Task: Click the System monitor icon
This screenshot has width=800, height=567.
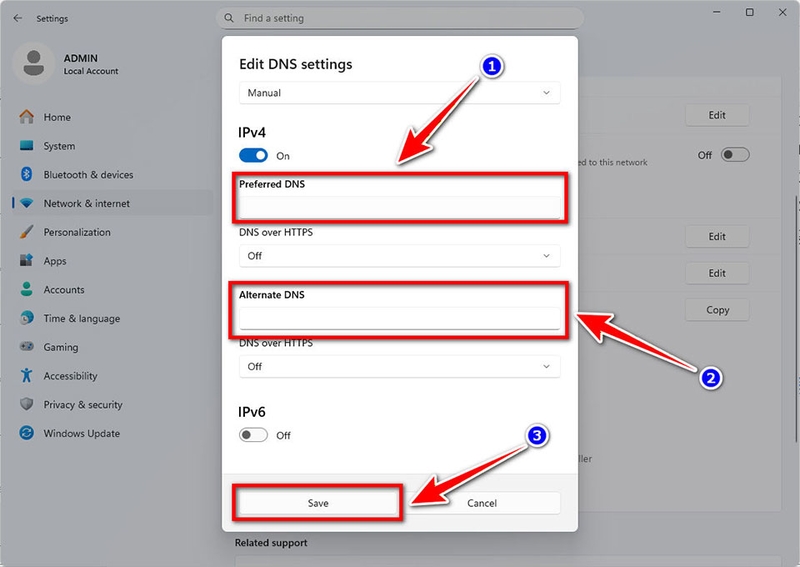Action: pos(27,146)
